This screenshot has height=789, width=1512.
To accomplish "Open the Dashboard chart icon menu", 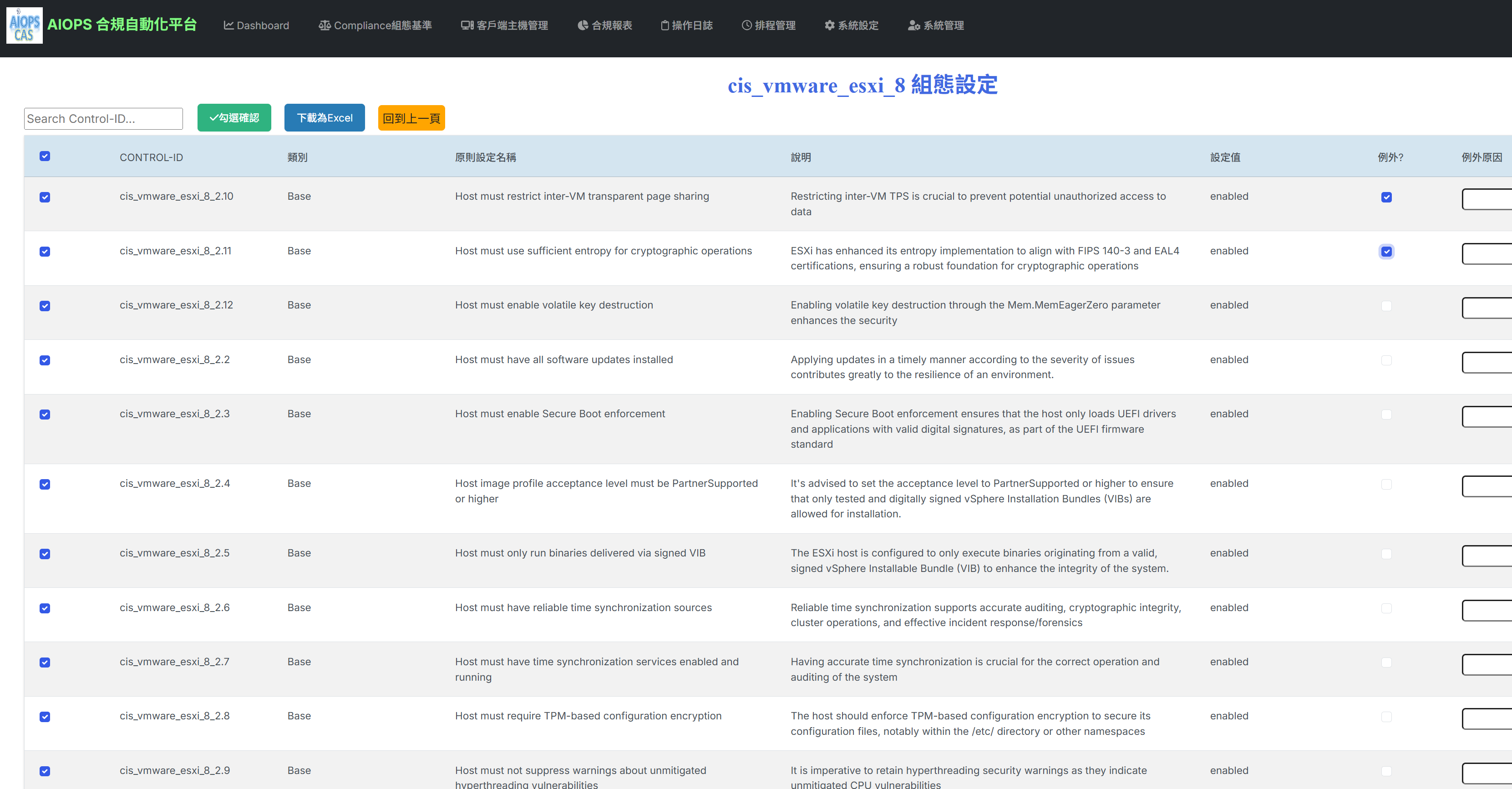I will click(229, 25).
